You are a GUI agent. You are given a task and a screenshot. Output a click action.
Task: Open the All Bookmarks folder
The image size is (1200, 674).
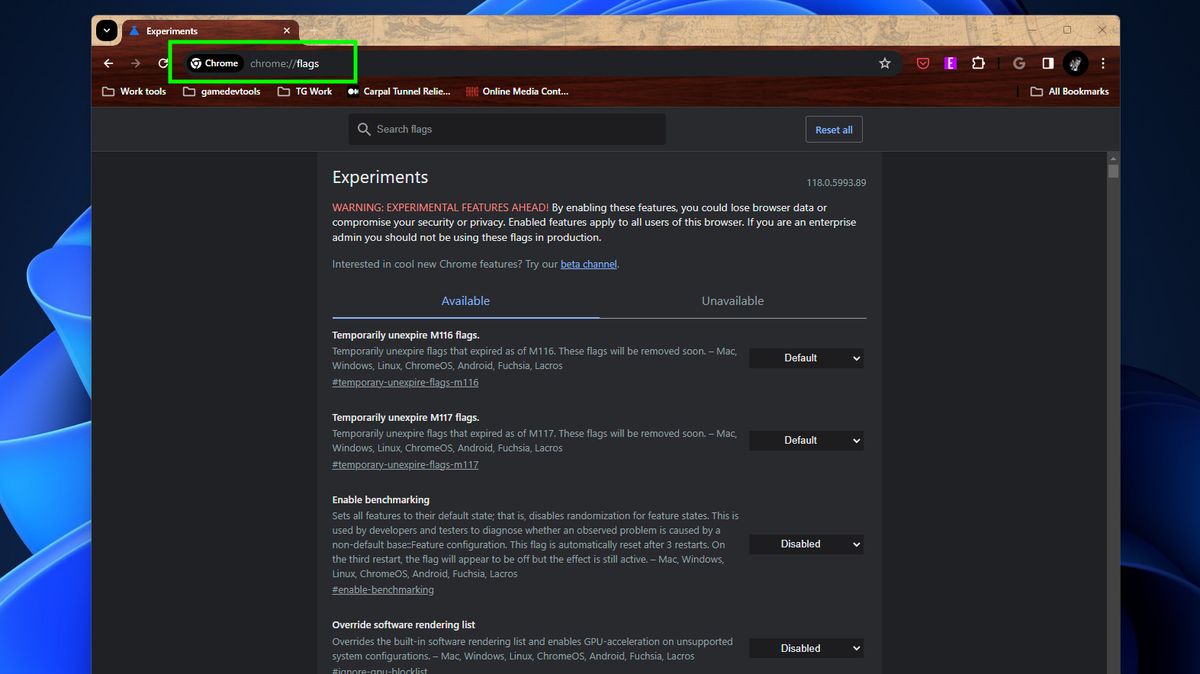tap(1069, 91)
